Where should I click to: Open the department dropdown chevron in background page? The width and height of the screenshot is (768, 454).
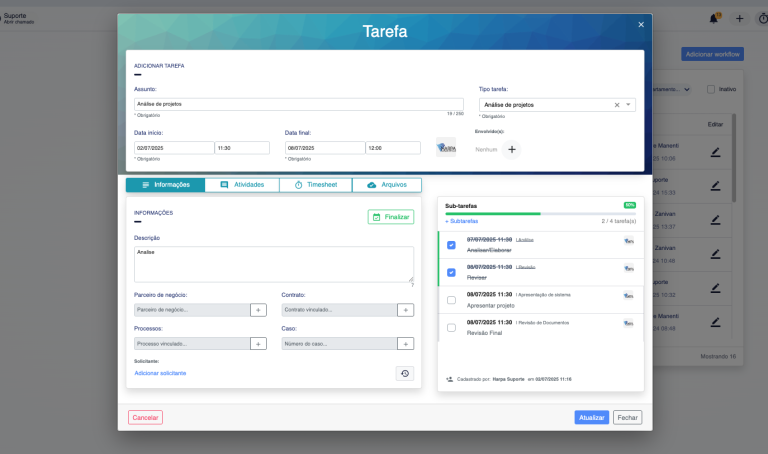click(687, 90)
